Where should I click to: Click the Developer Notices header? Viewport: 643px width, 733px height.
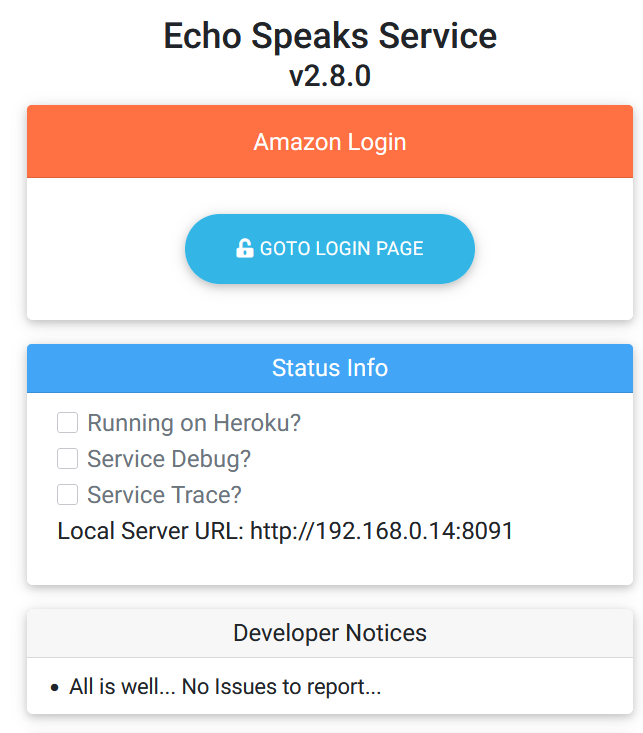coord(330,633)
